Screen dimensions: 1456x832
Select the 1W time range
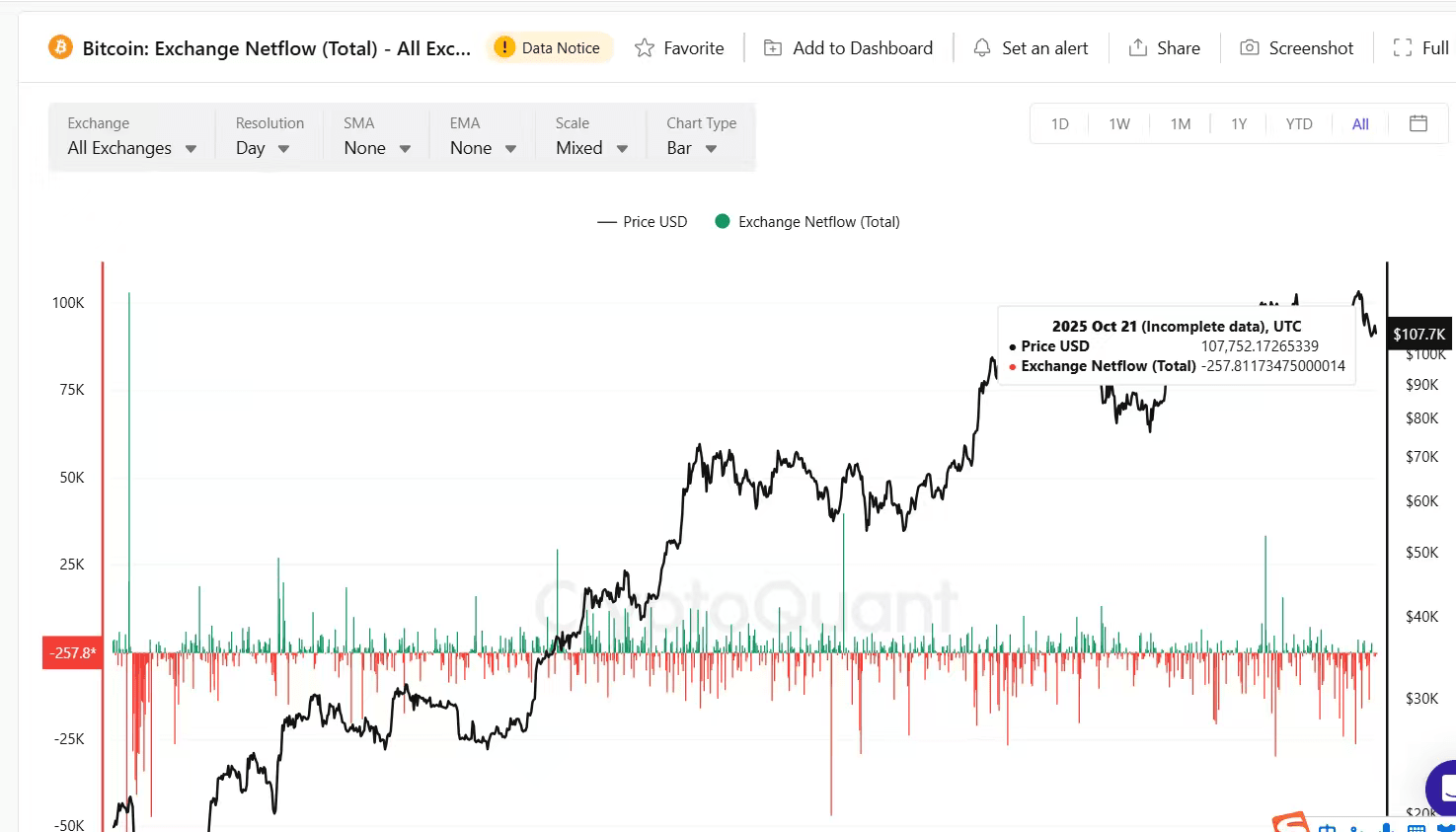click(1119, 124)
